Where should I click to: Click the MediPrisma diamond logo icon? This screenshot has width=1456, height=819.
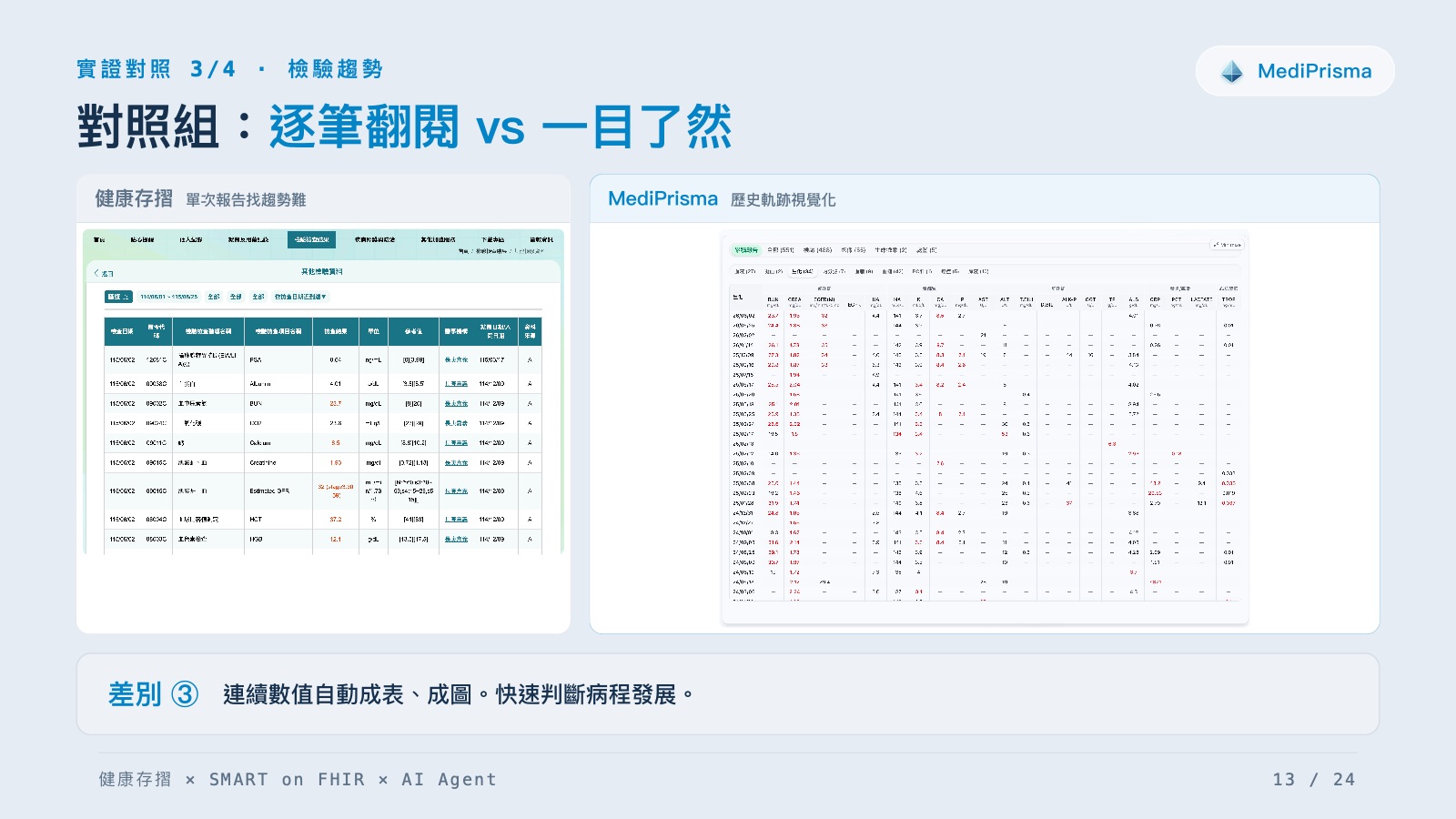pos(1232,72)
